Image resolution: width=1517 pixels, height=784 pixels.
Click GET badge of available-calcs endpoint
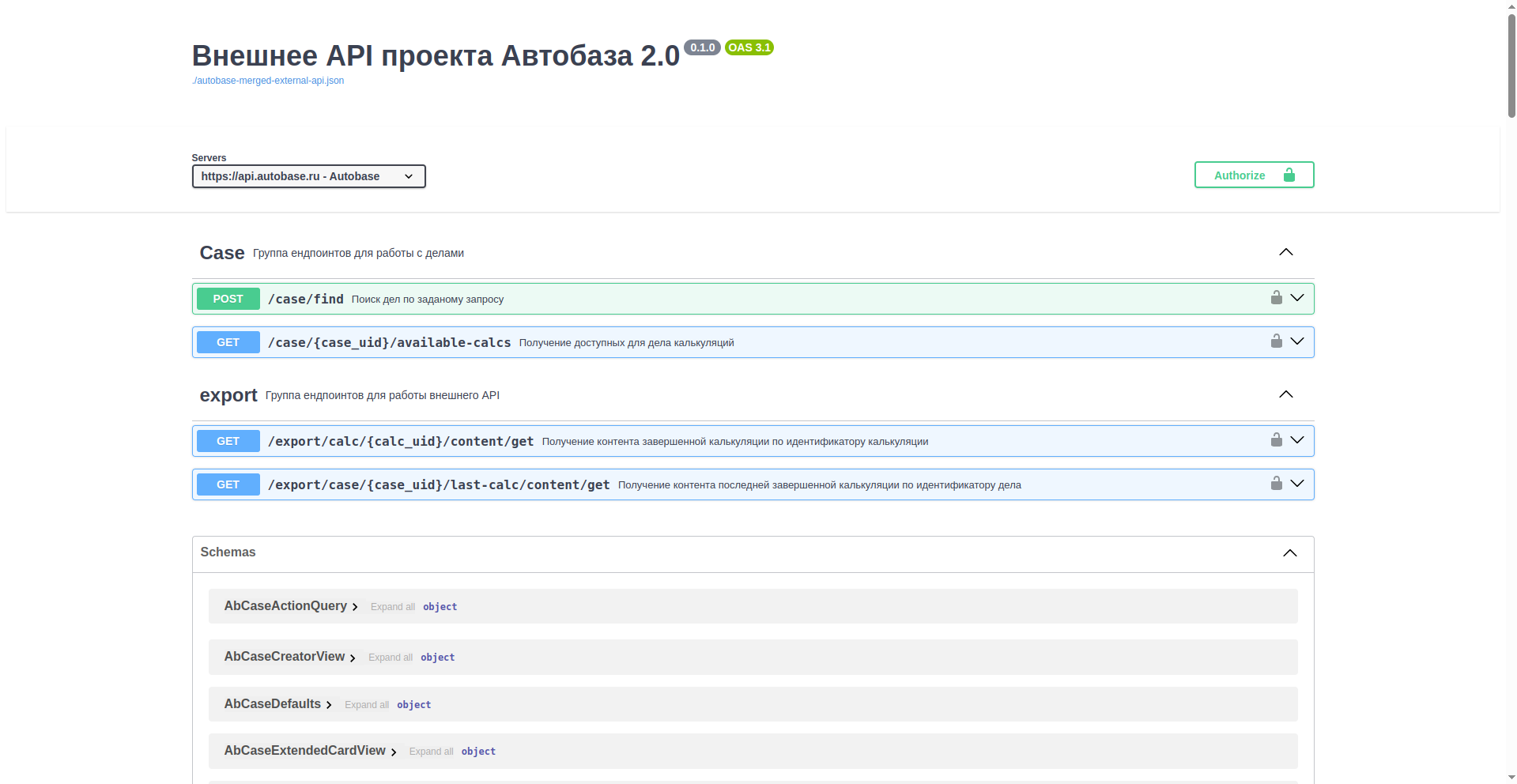pyautogui.click(x=228, y=342)
